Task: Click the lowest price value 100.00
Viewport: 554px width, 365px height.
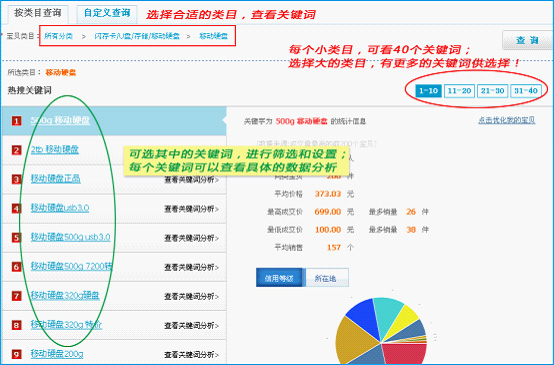Action: pos(328,230)
